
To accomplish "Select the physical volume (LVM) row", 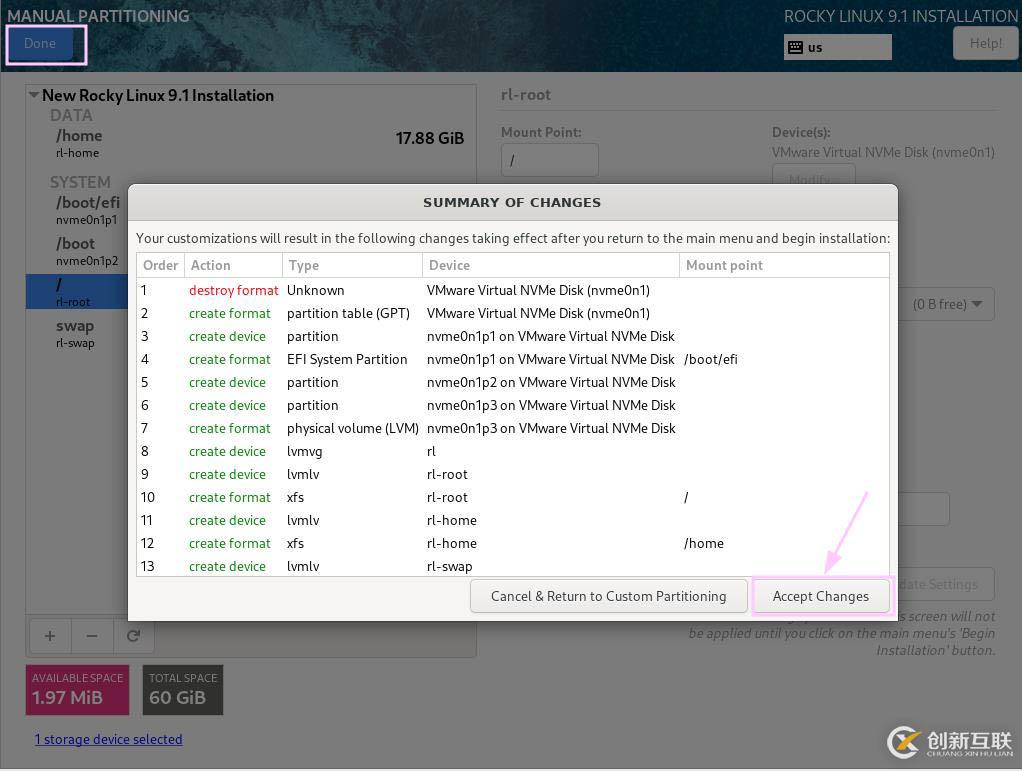I will 512,429.
